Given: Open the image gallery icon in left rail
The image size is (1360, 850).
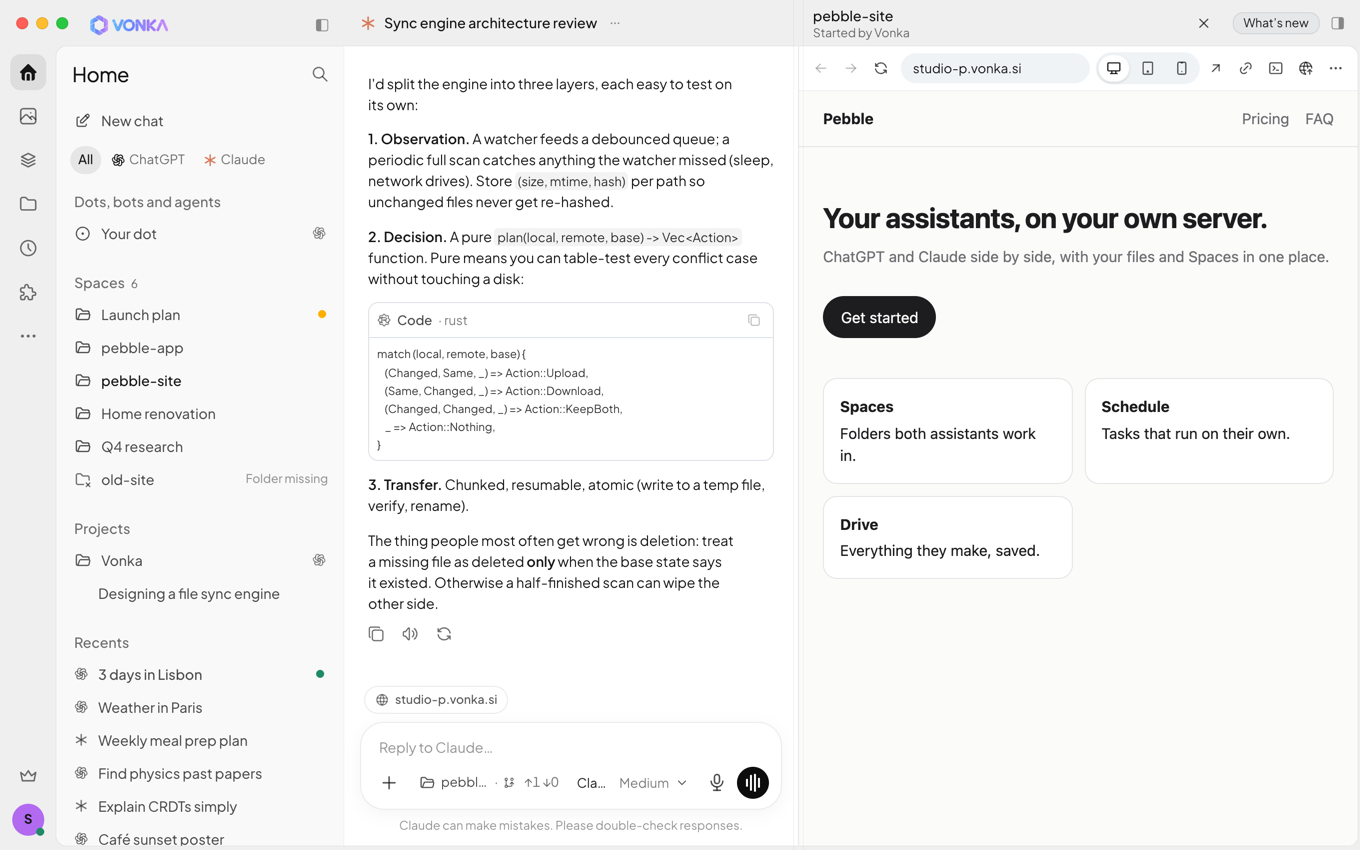Looking at the screenshot, I should (28, 116).
